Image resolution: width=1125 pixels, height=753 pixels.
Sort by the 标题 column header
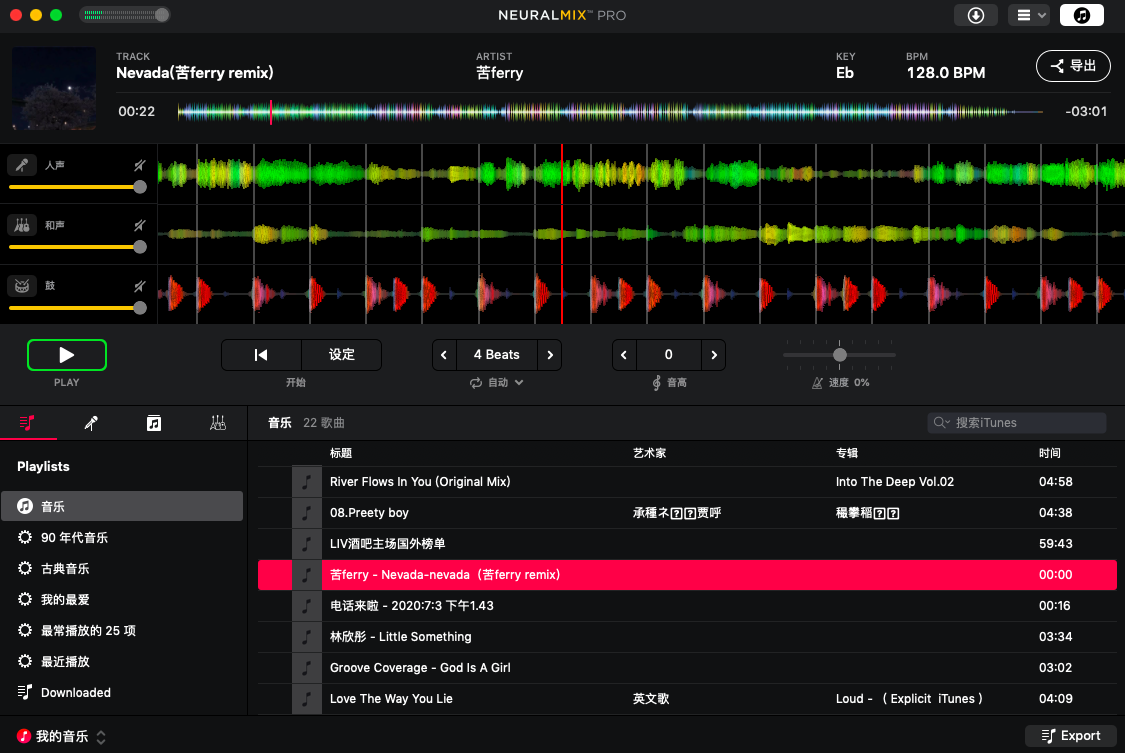coord(341,453)
